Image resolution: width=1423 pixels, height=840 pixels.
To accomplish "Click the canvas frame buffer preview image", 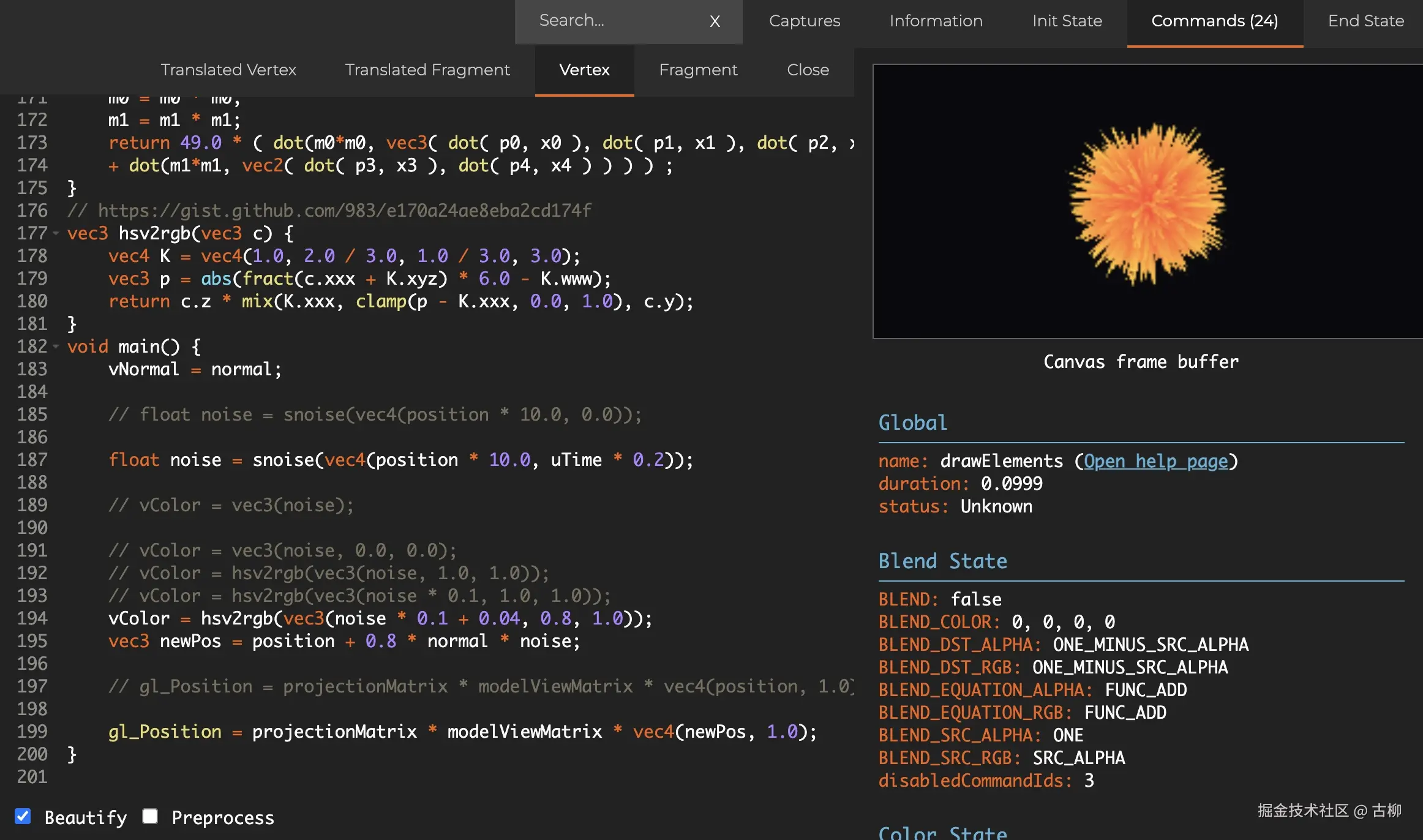I will (1147, 201).
